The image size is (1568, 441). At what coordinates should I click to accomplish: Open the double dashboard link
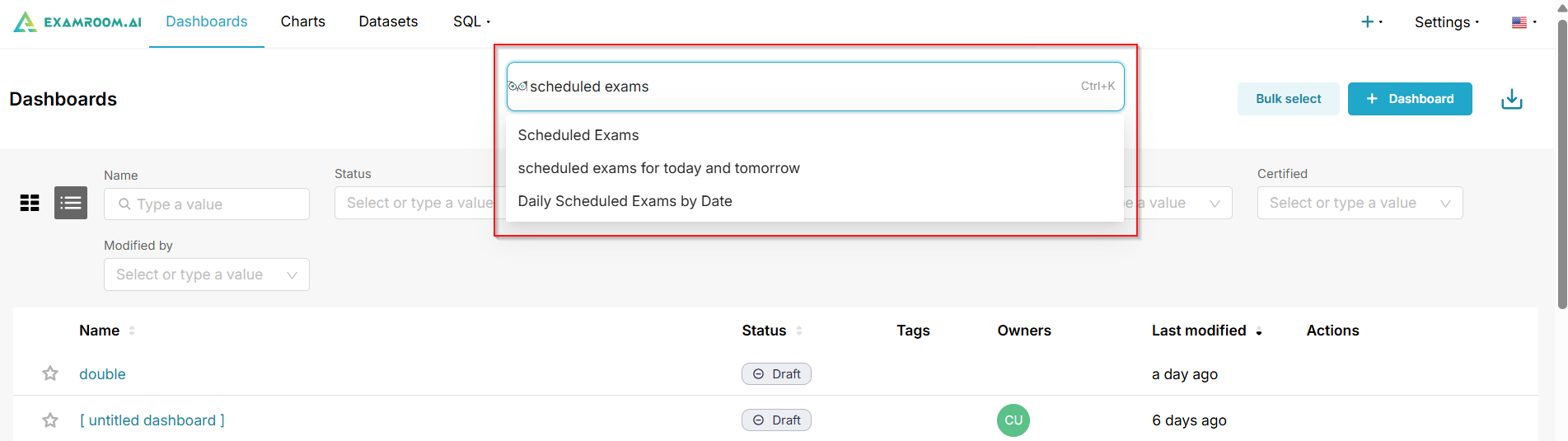coord(102,374)
